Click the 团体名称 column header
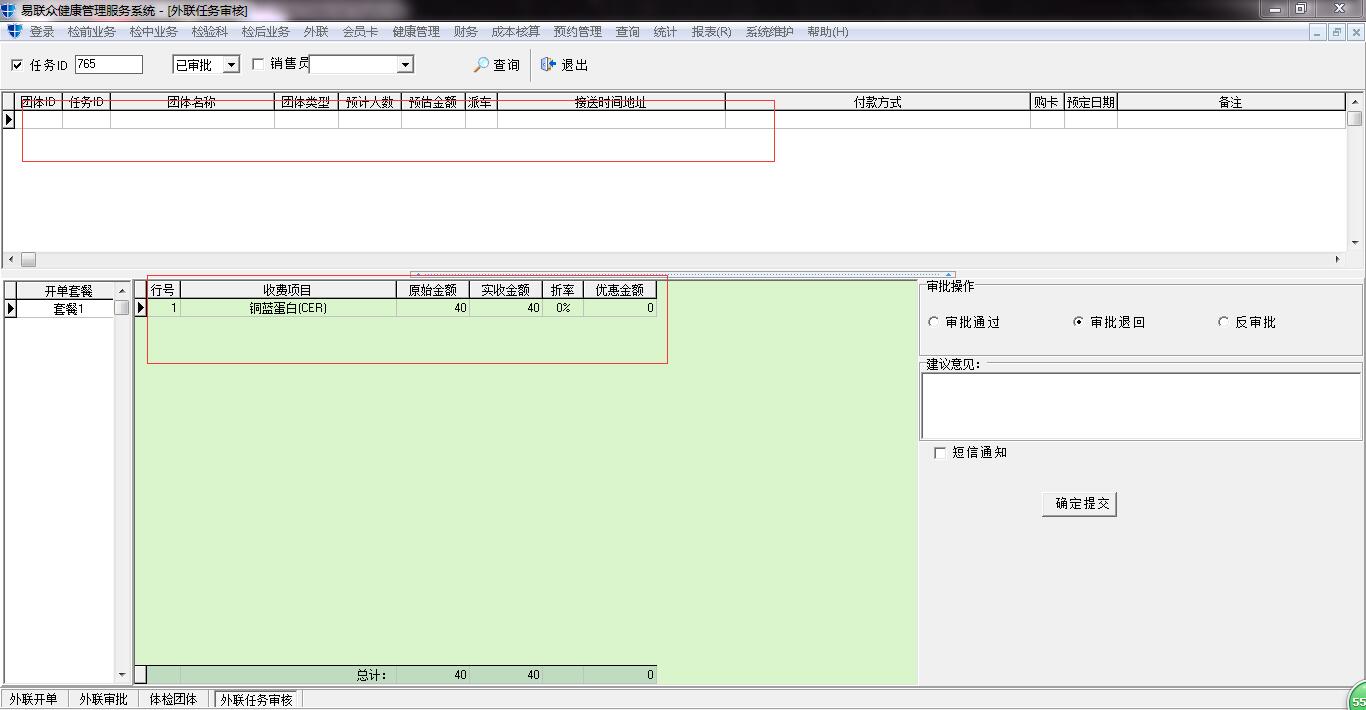Screen dimensions: 1366x710 192,102
